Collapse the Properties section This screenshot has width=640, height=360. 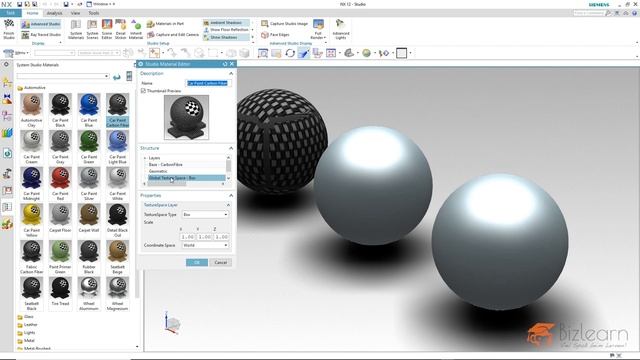pos(231,196)
